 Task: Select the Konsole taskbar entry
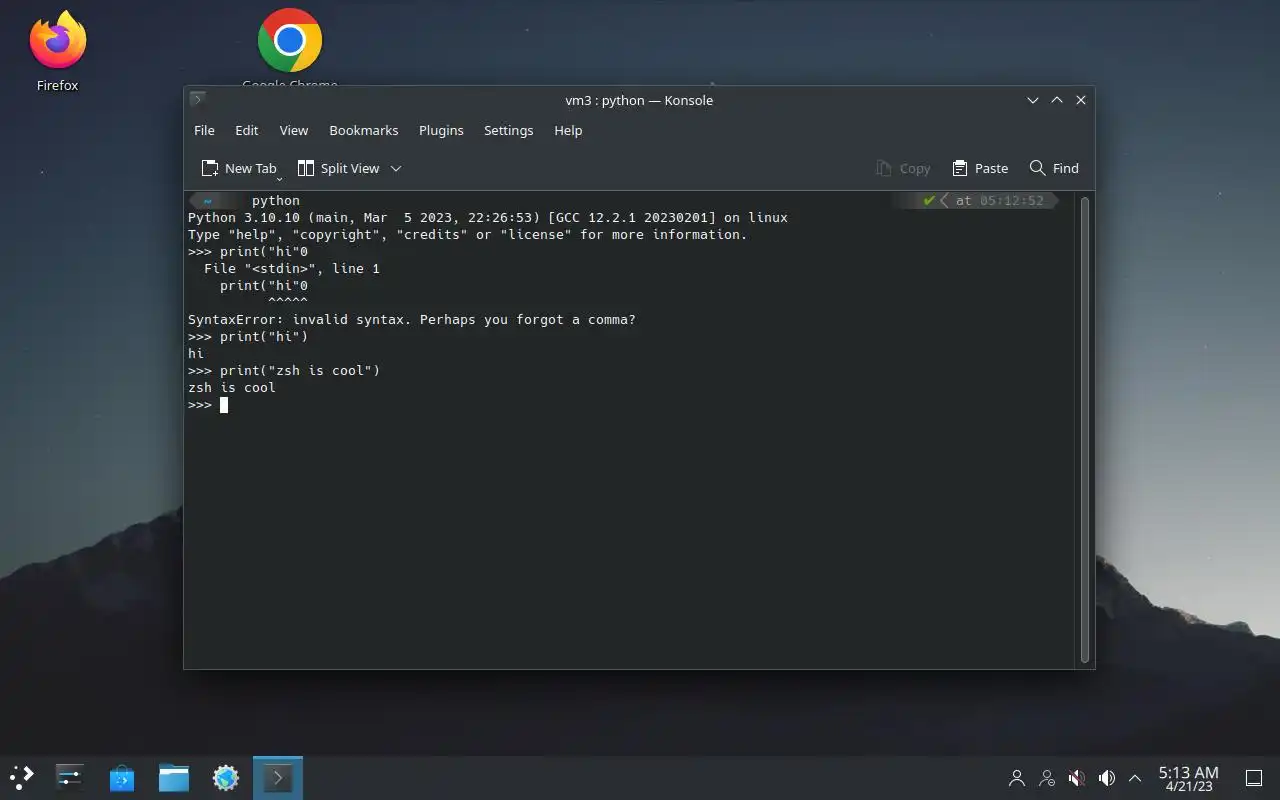pos(278,777)
